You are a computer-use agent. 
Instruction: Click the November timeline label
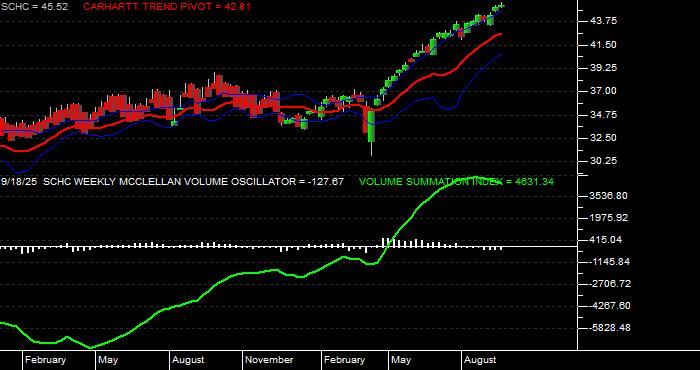269,360
